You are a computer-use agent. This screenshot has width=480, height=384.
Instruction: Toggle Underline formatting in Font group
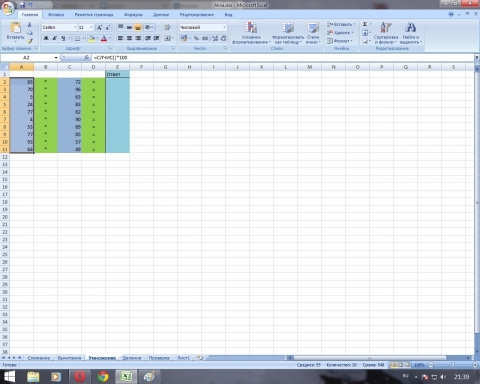pyautogui.click(x=63, y=38)
